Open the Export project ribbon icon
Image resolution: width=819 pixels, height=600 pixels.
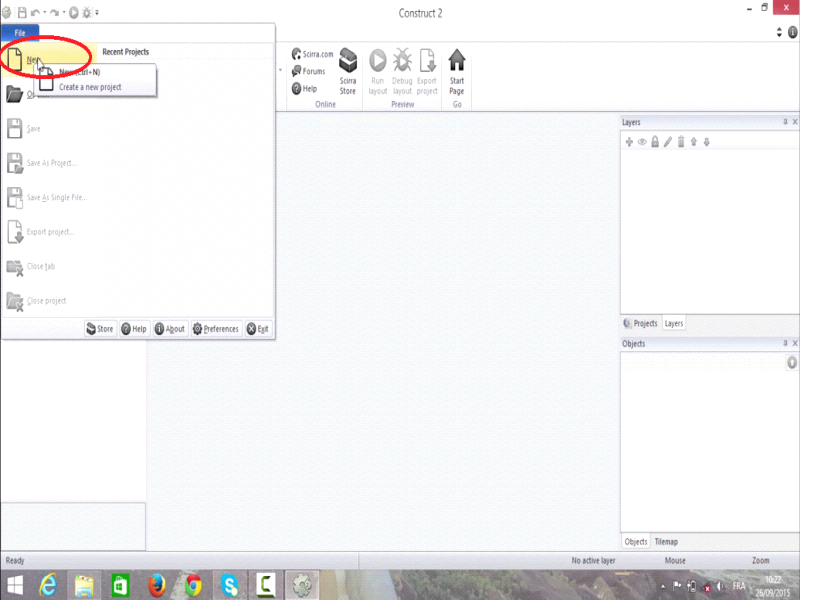coord(427,58)
